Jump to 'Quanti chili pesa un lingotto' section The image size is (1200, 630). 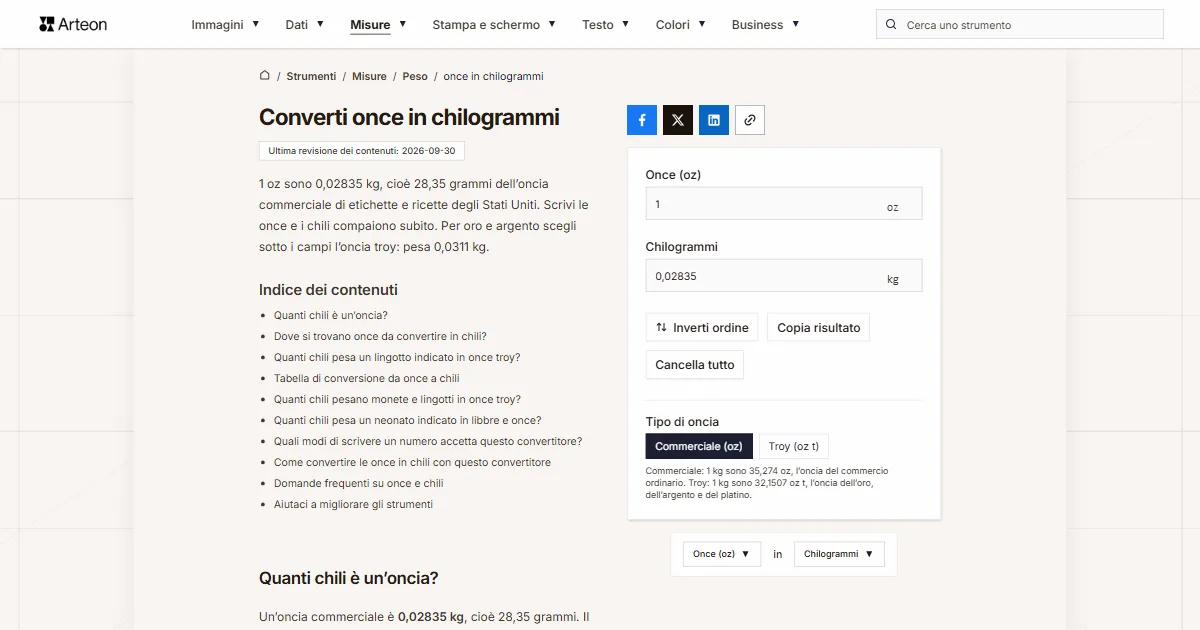pyautogui.click(x=397, y=357)
